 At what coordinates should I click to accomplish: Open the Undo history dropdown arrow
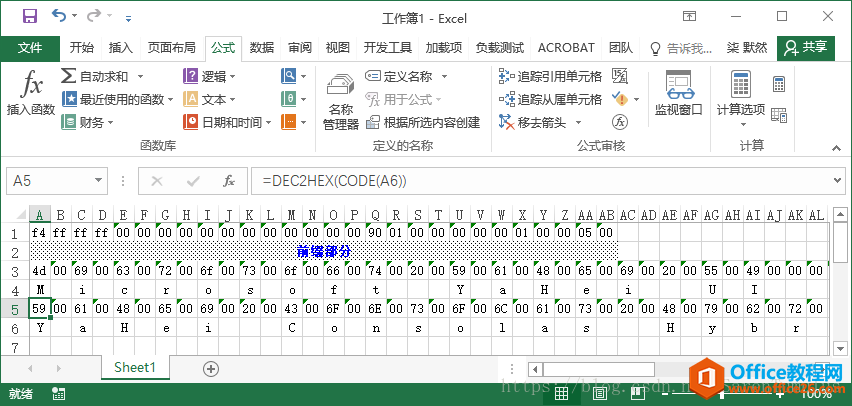point(74,16)
